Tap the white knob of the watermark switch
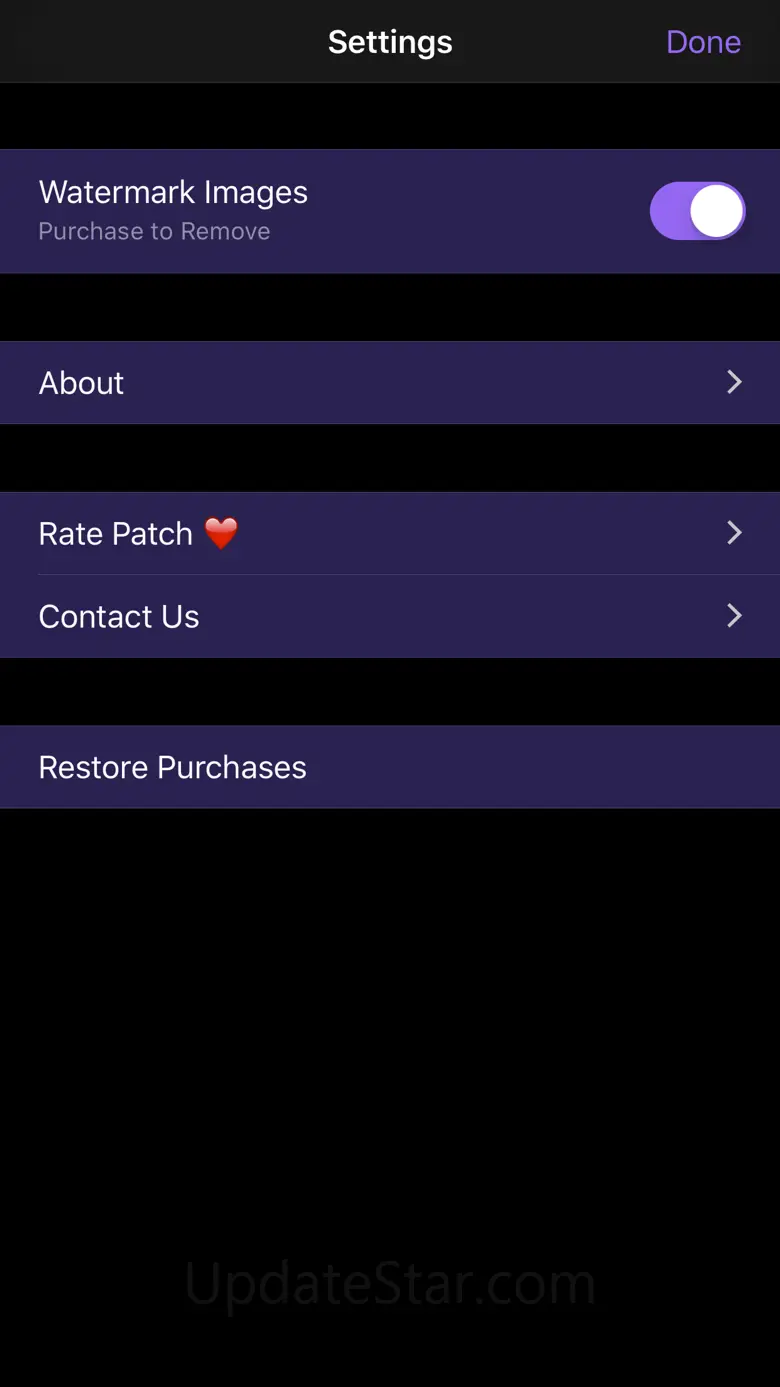780x1387 pixels. coord(716,211)
